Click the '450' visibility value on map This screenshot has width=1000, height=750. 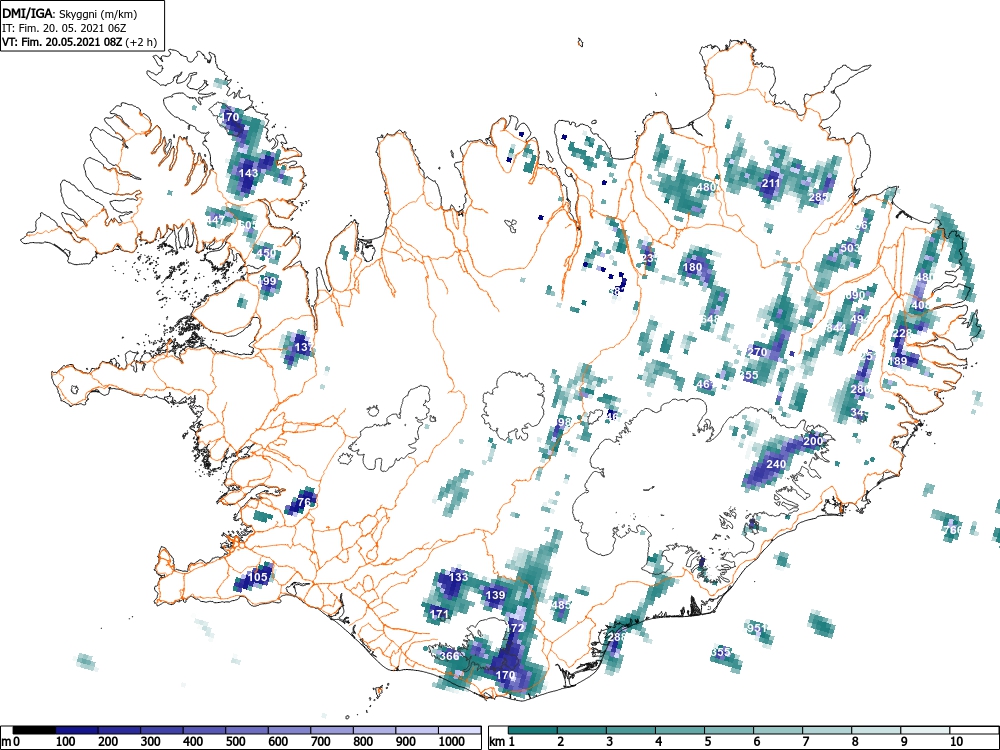267,253
